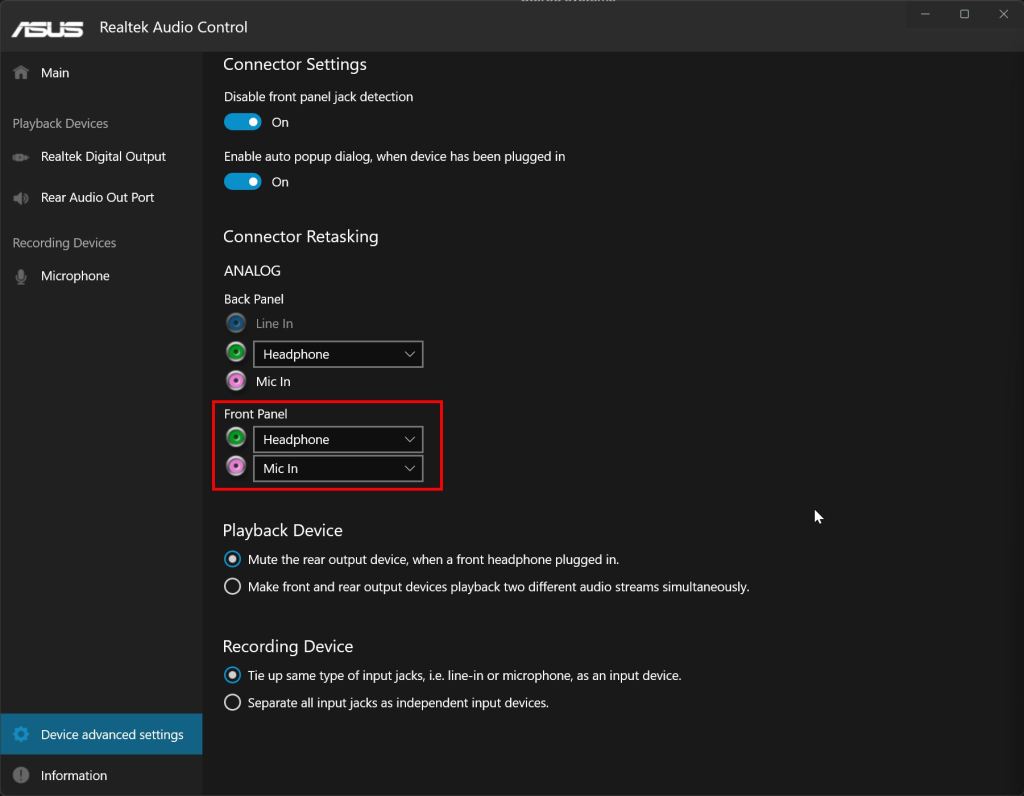The height and width of the screenshot is (796, 1024).
Task: Minimize the Realtek Audio Control window
Action: click(925, 14)
